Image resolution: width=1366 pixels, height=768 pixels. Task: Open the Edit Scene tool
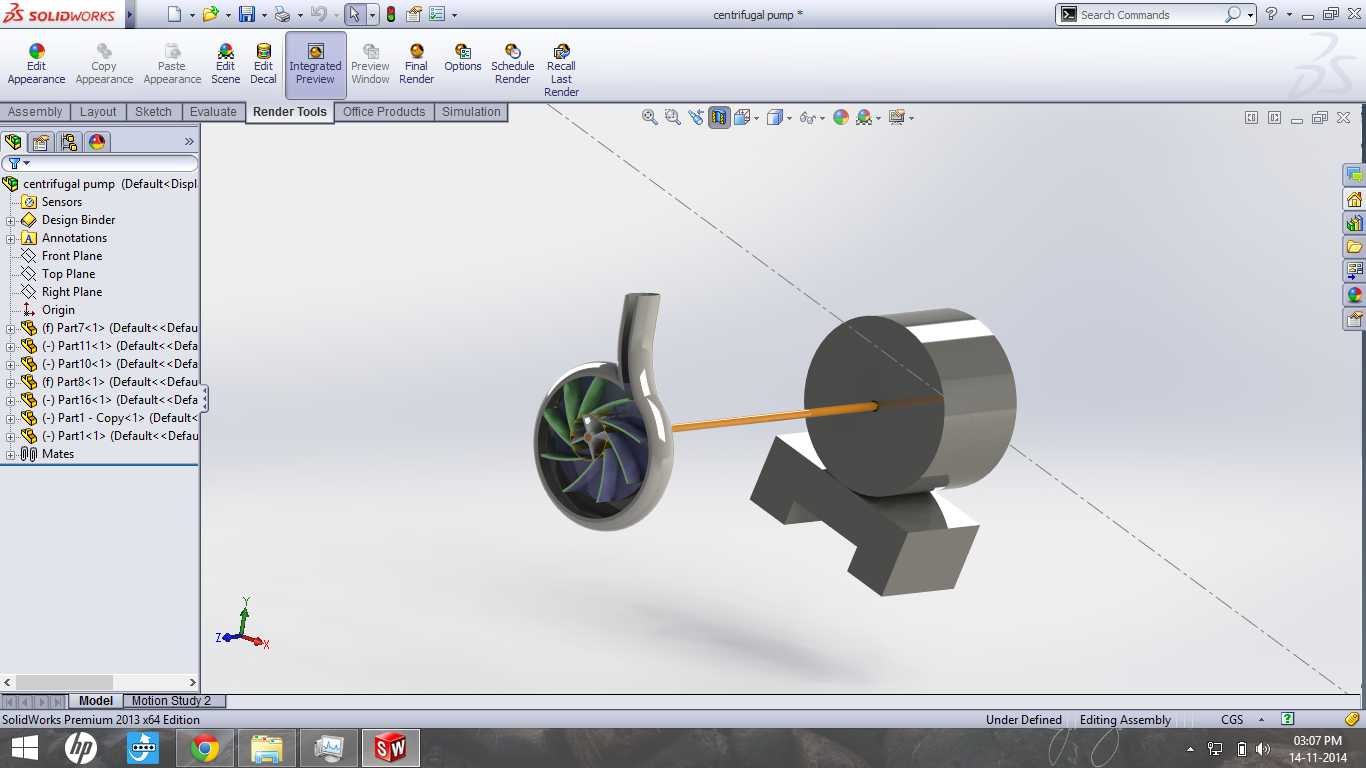[x=226, y=65]
